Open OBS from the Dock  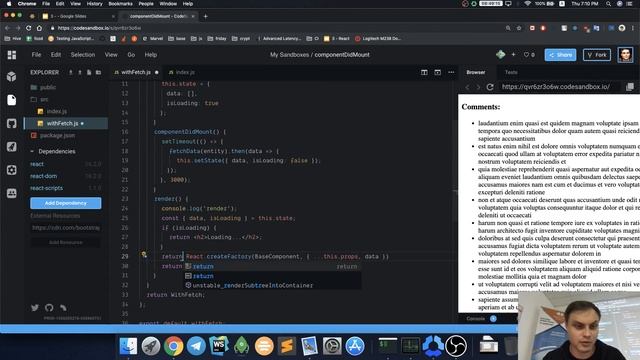pos(456,346)
